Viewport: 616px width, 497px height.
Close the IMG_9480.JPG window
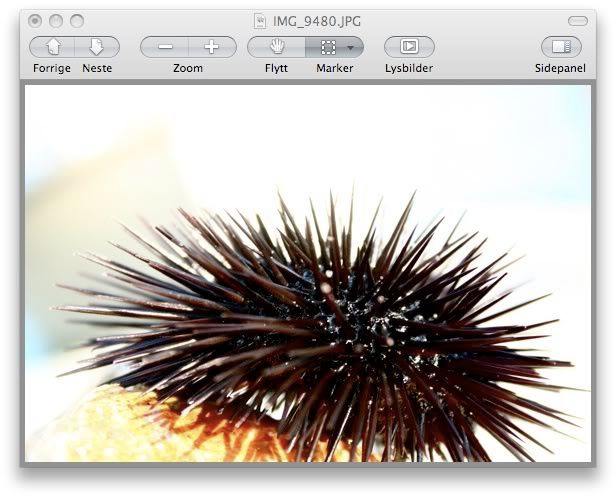(x=35, y=21)
